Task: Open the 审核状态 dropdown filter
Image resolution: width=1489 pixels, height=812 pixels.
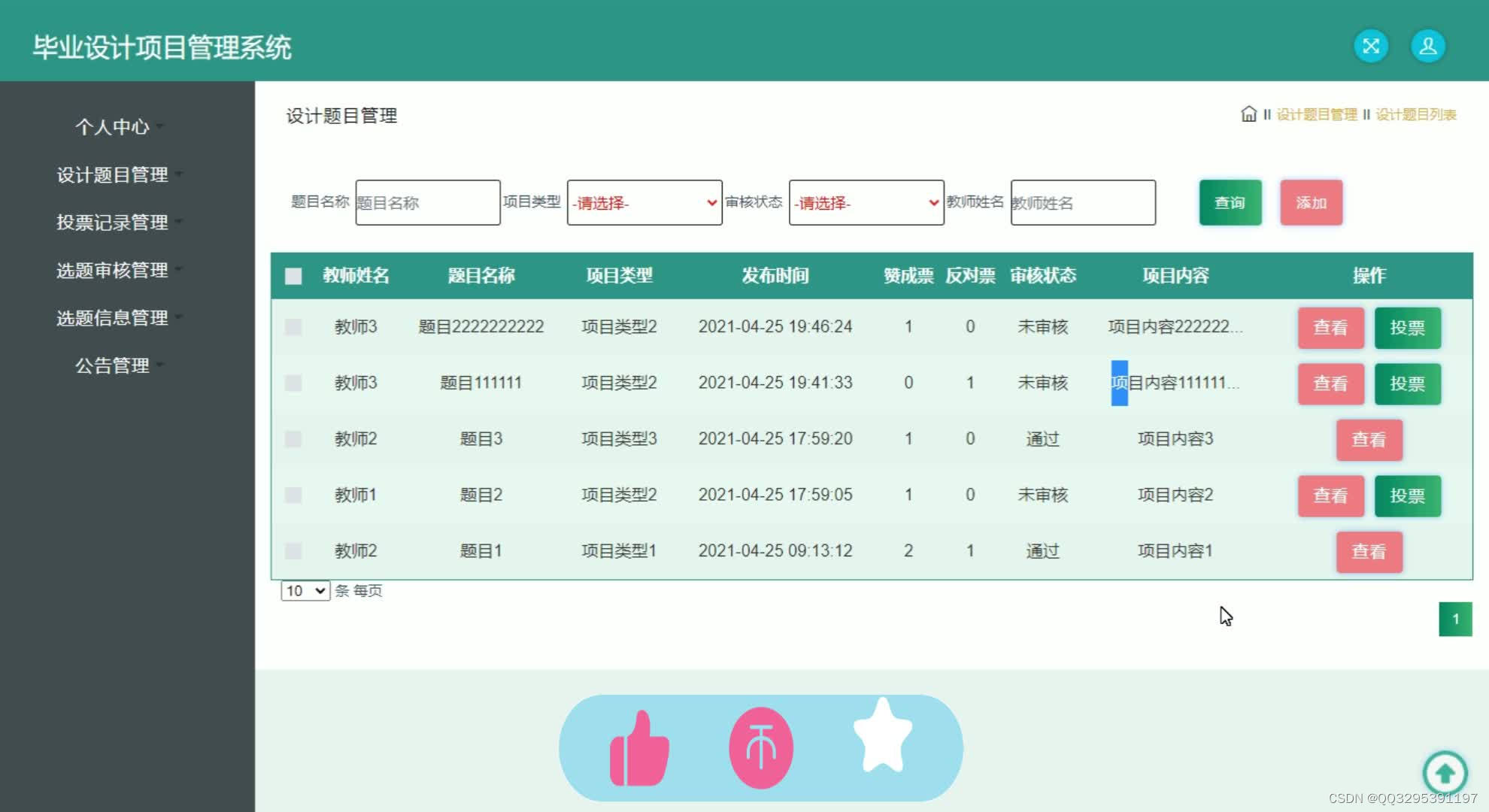Action: click(x=866, y=202)
